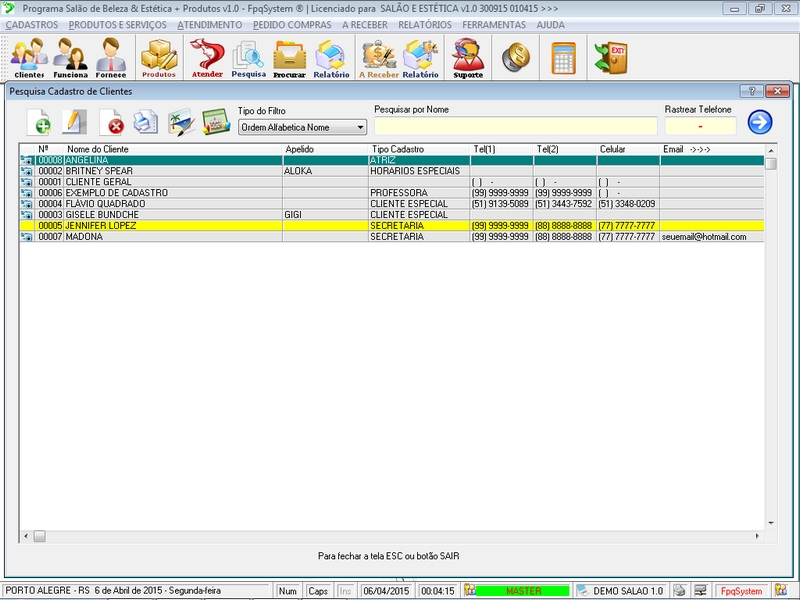Open the RELATÓRIOS menu
This screenshot has height=600, width=800.
[425, 24]
